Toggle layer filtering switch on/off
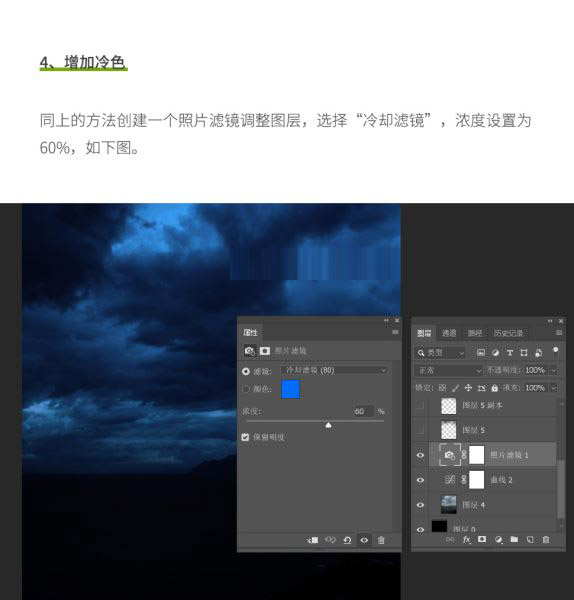This screenshot has width=574, height=600. pos(555,352)
